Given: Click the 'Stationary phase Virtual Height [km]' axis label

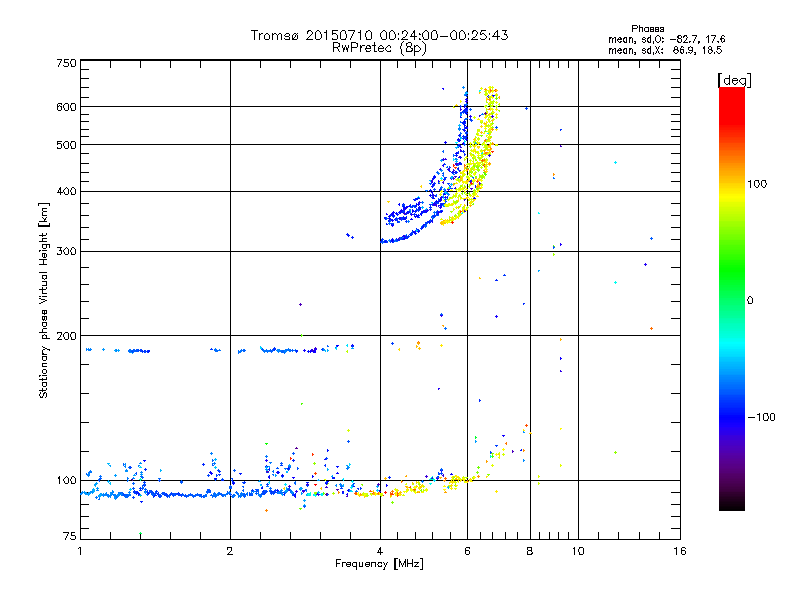Looking at the screenshot, I should pos(43,300).
